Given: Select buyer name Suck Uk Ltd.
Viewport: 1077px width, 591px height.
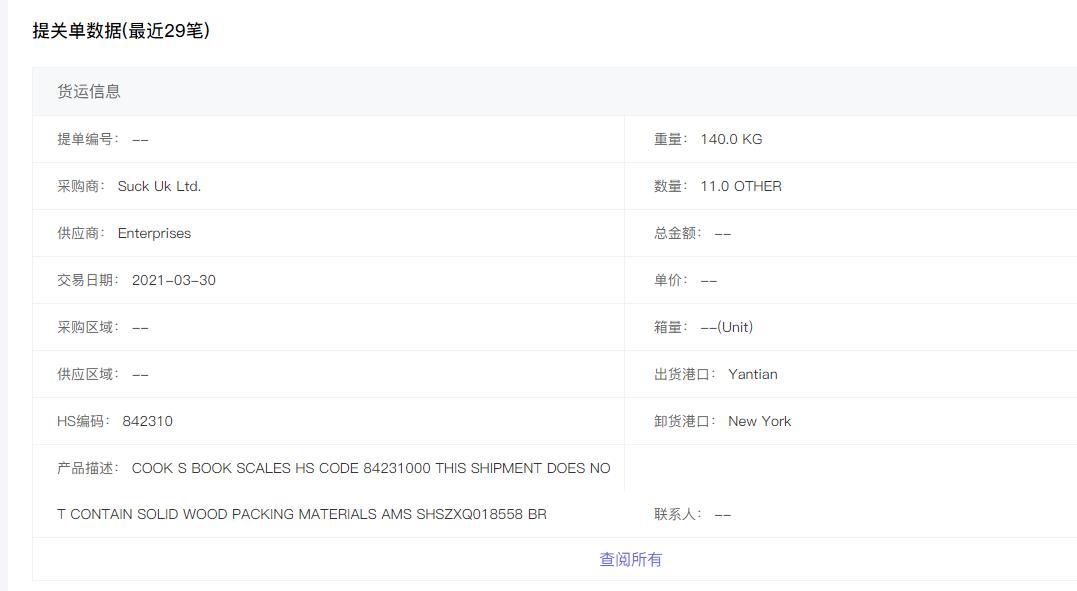Looking at the screenshot, I should [x=159, y=186].
